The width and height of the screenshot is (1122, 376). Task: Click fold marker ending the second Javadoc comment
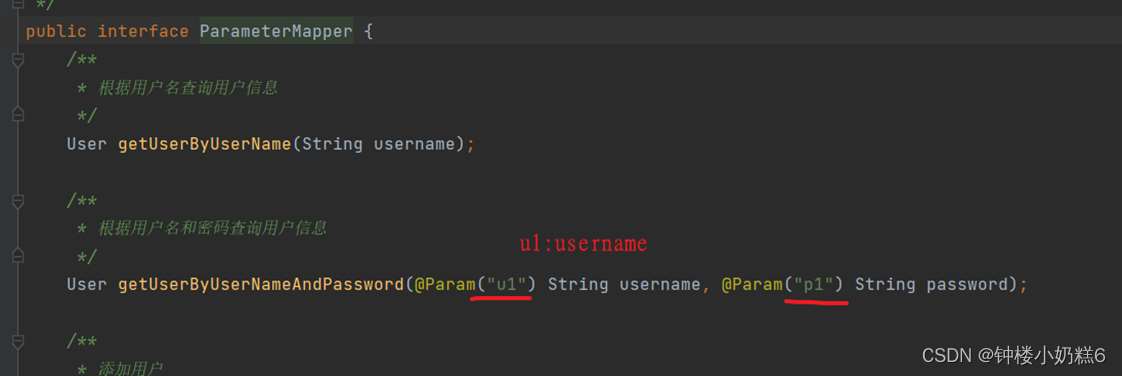click(x=18, y=256)
